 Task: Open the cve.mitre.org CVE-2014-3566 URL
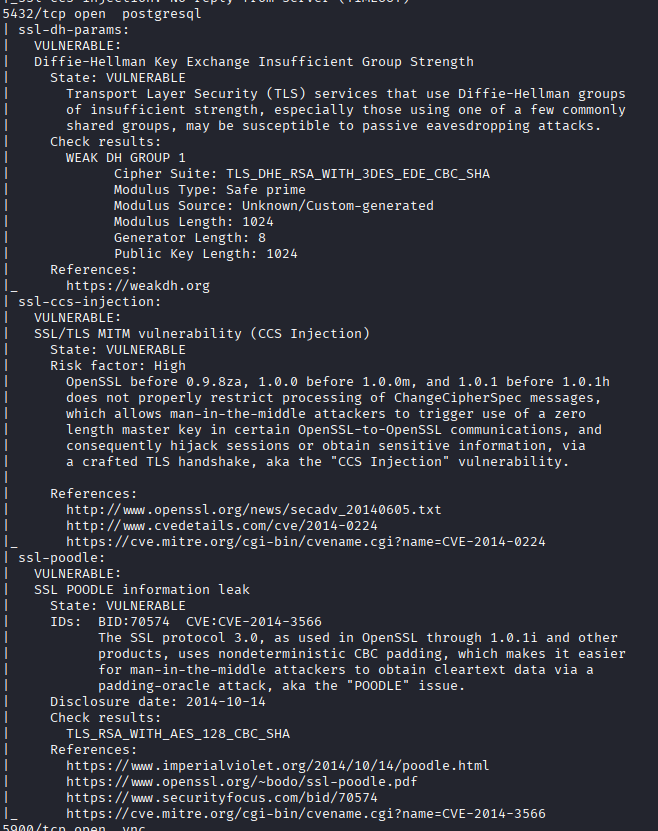click(x=306, y=814)
